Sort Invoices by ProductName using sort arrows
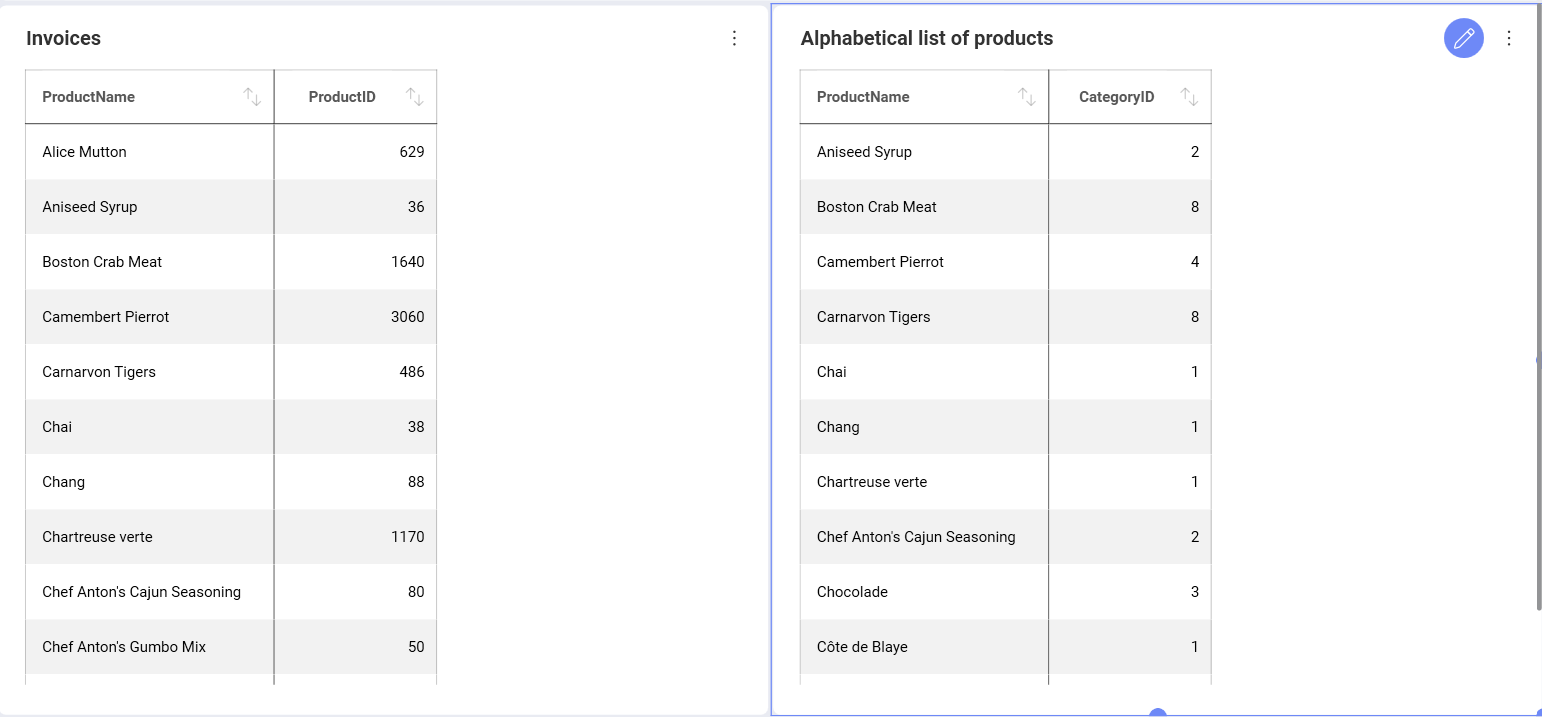1542x717 pixels. coord(252,97)
